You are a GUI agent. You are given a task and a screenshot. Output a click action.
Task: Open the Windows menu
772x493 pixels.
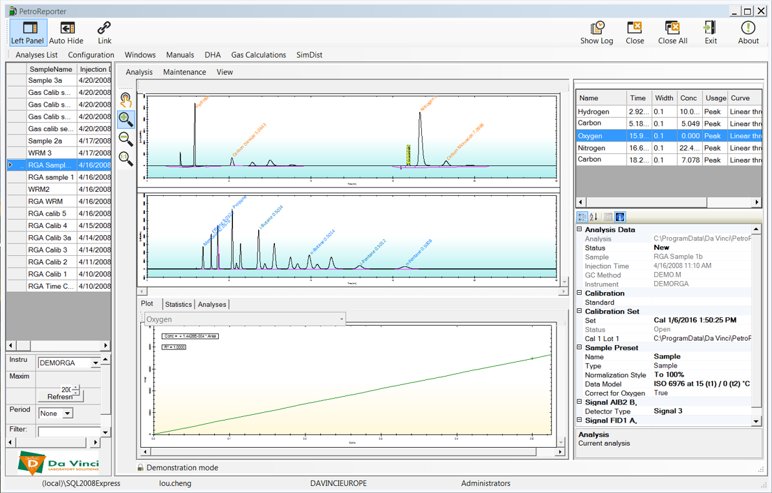(140, 55)
